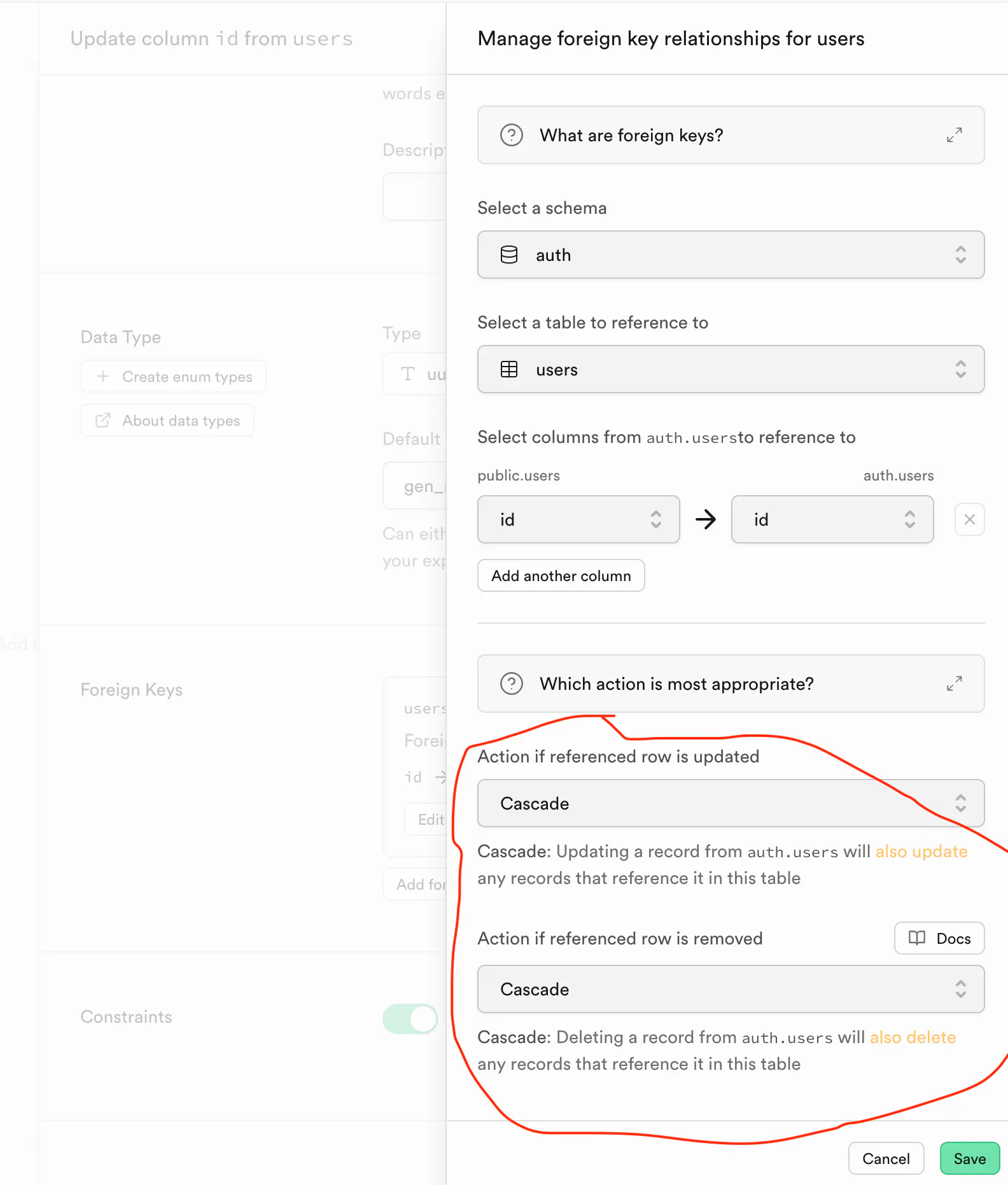Click 'About data types' link
The width and height of the screenshot is (1008, 1185).
(x=167, y=421)
